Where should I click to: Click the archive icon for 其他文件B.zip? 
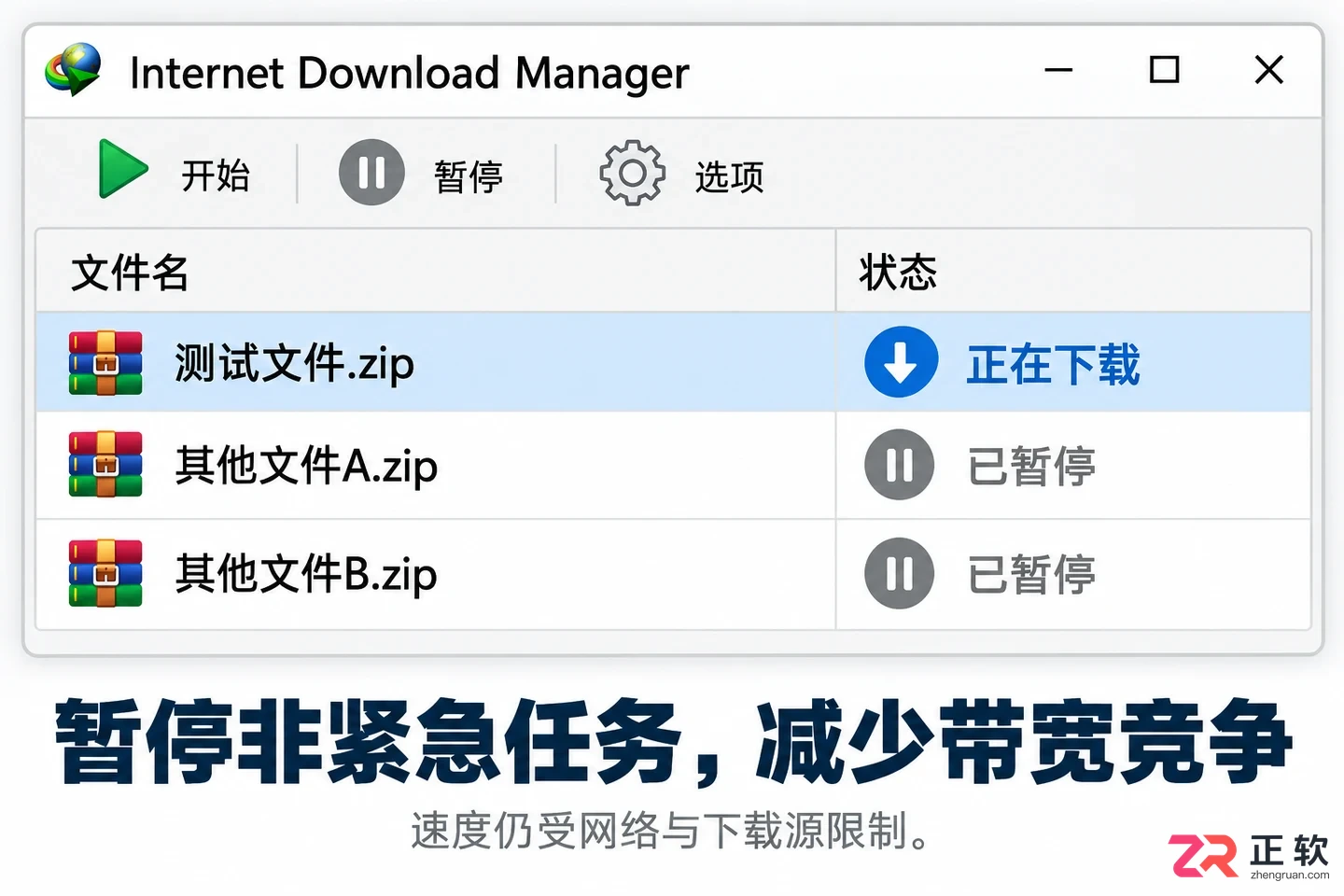coord(105,573)
